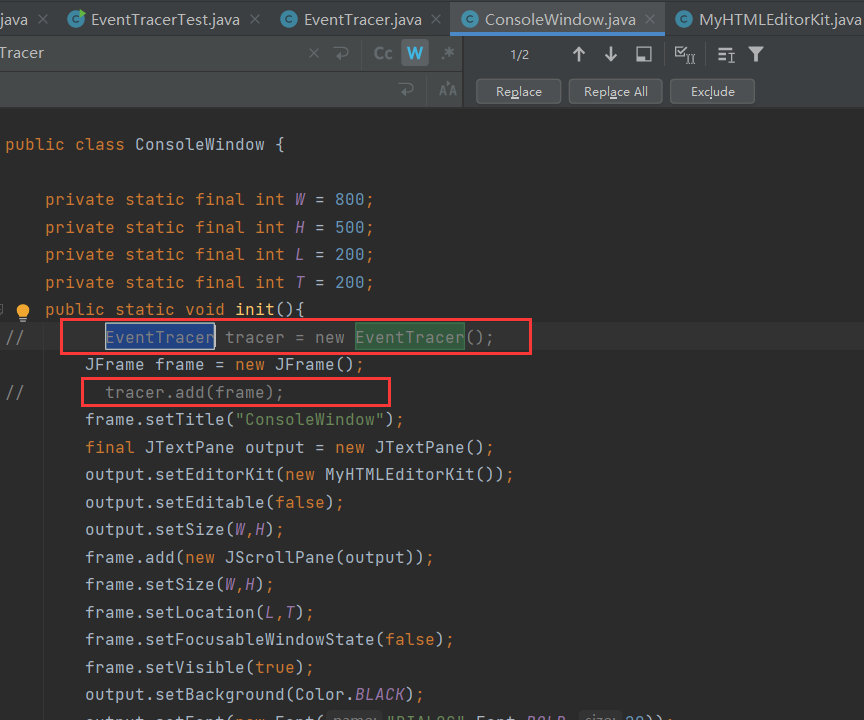Insert new line in replace field
The image size is (864, 720).
[407, 89]
